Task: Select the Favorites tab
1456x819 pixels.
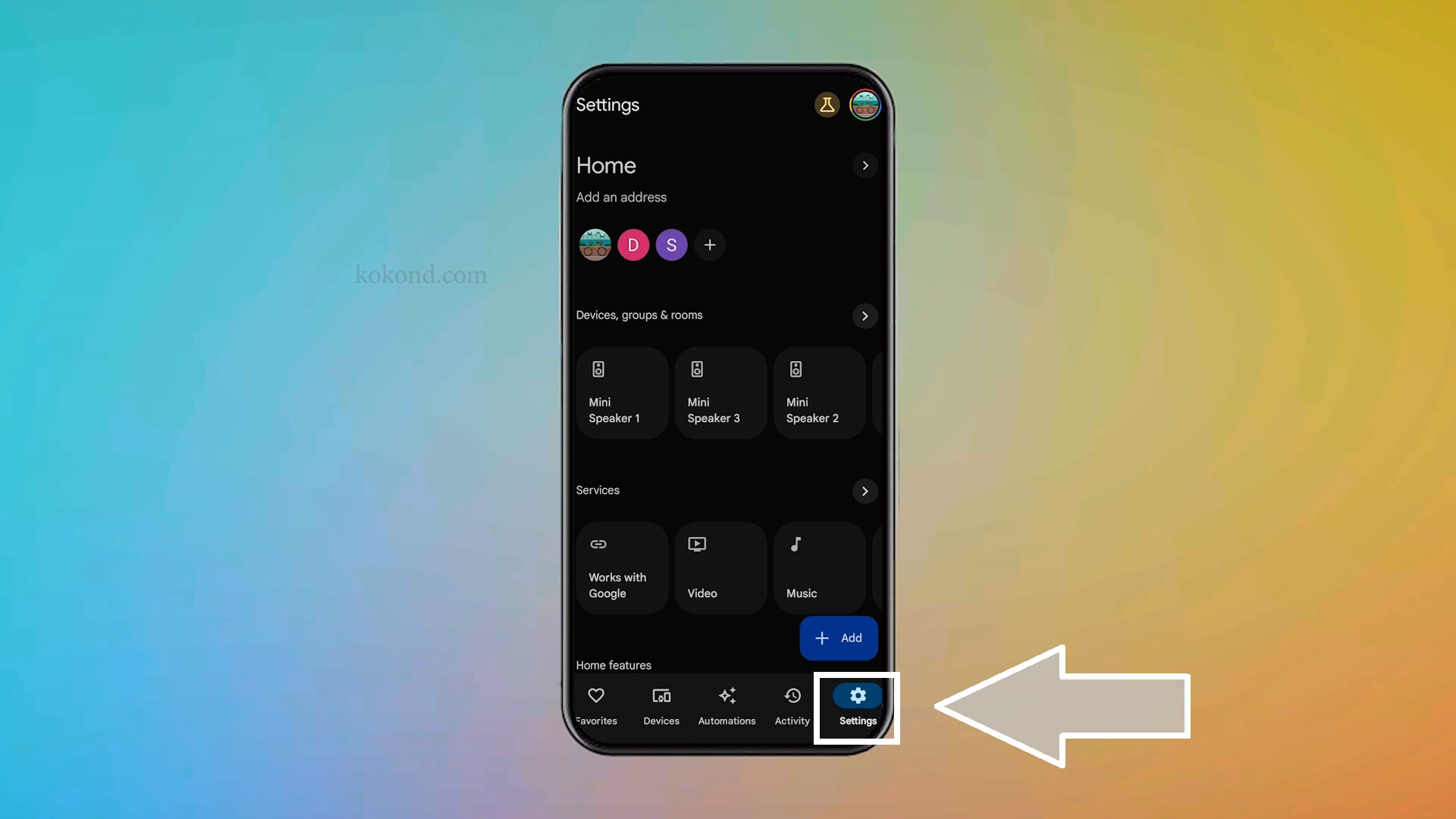Action: pyautogui.click(x=596, y=705)
